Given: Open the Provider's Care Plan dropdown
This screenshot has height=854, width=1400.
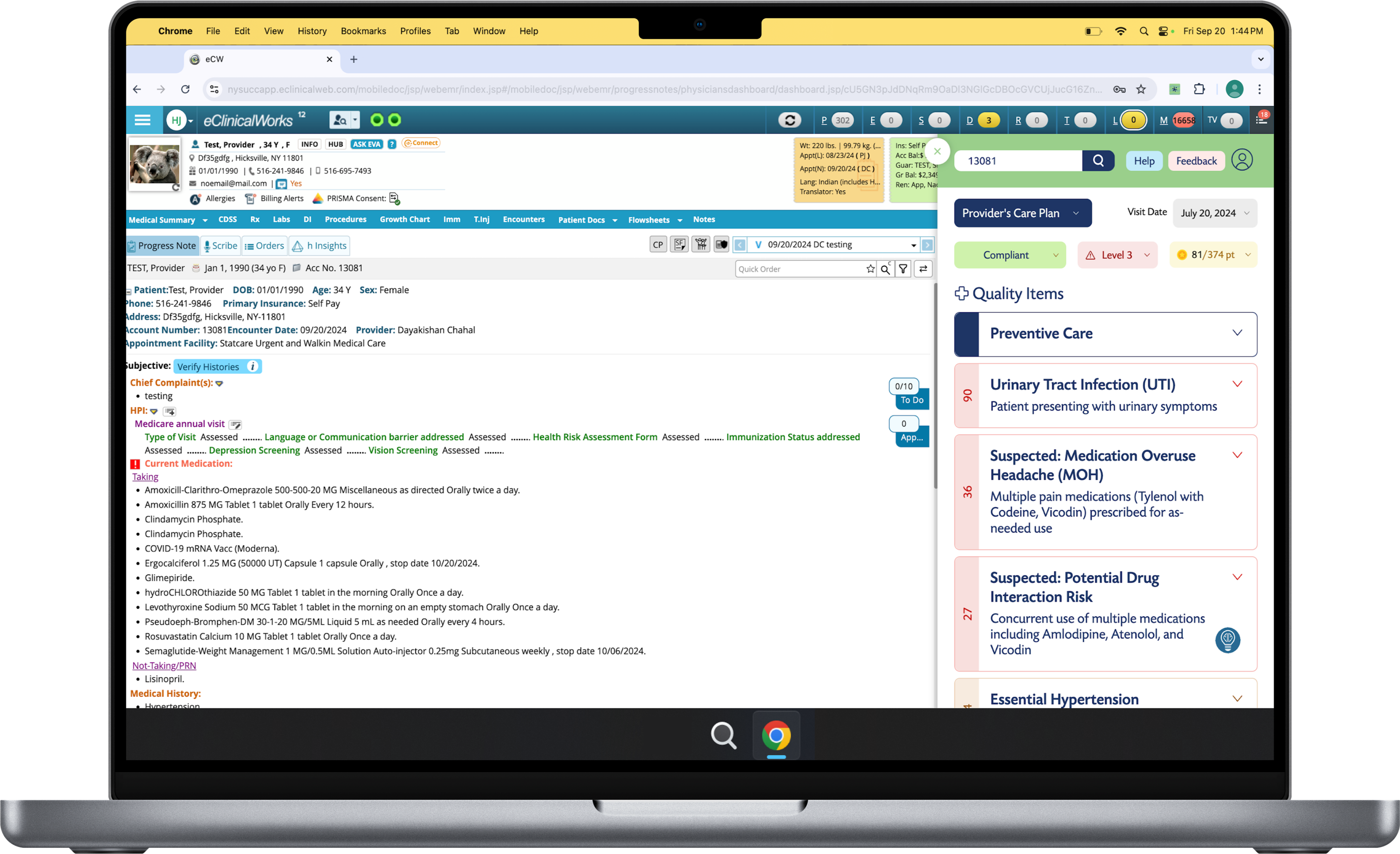Looking at the screenshot, I should point(1022,213).
